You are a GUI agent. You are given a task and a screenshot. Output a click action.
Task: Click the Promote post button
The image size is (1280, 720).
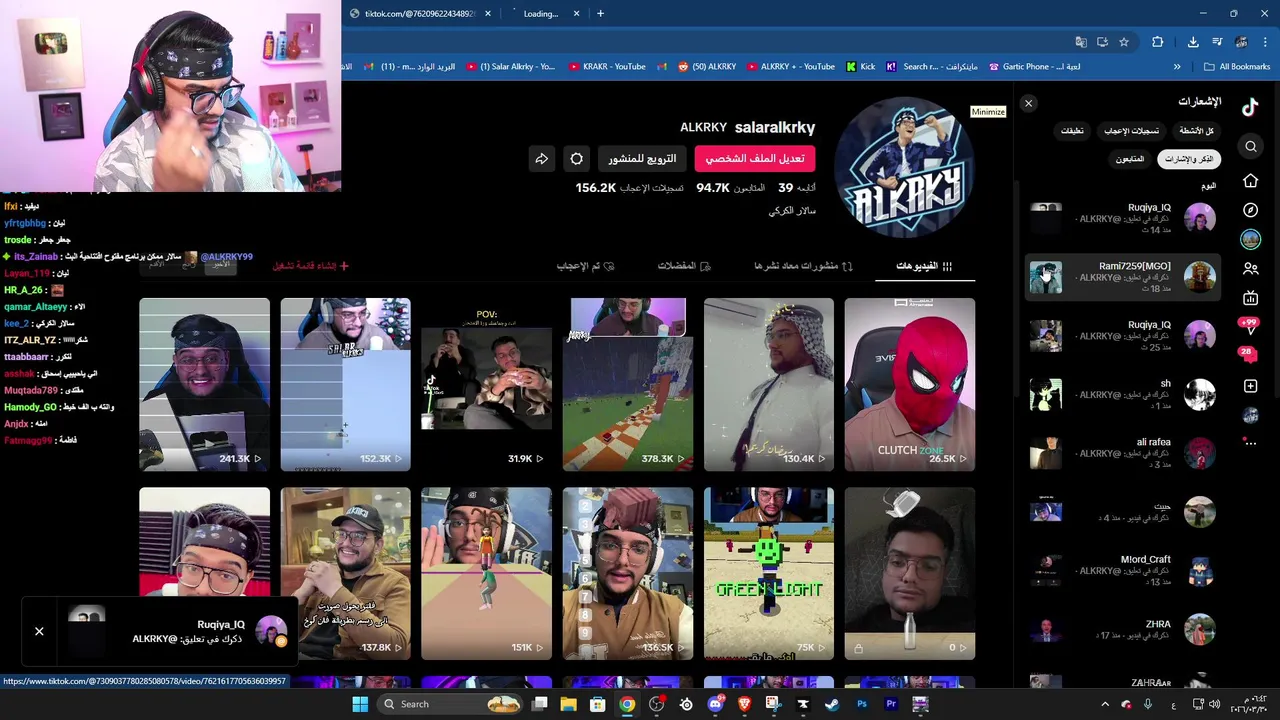point(643,159)
